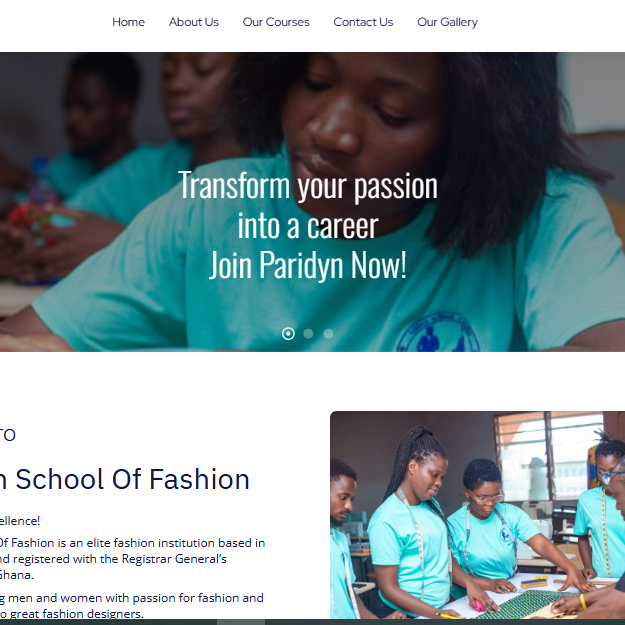Open the Home navigation link
Viewport: 625px width, 625px height.
pyautogui.click(x=128, y=22)
